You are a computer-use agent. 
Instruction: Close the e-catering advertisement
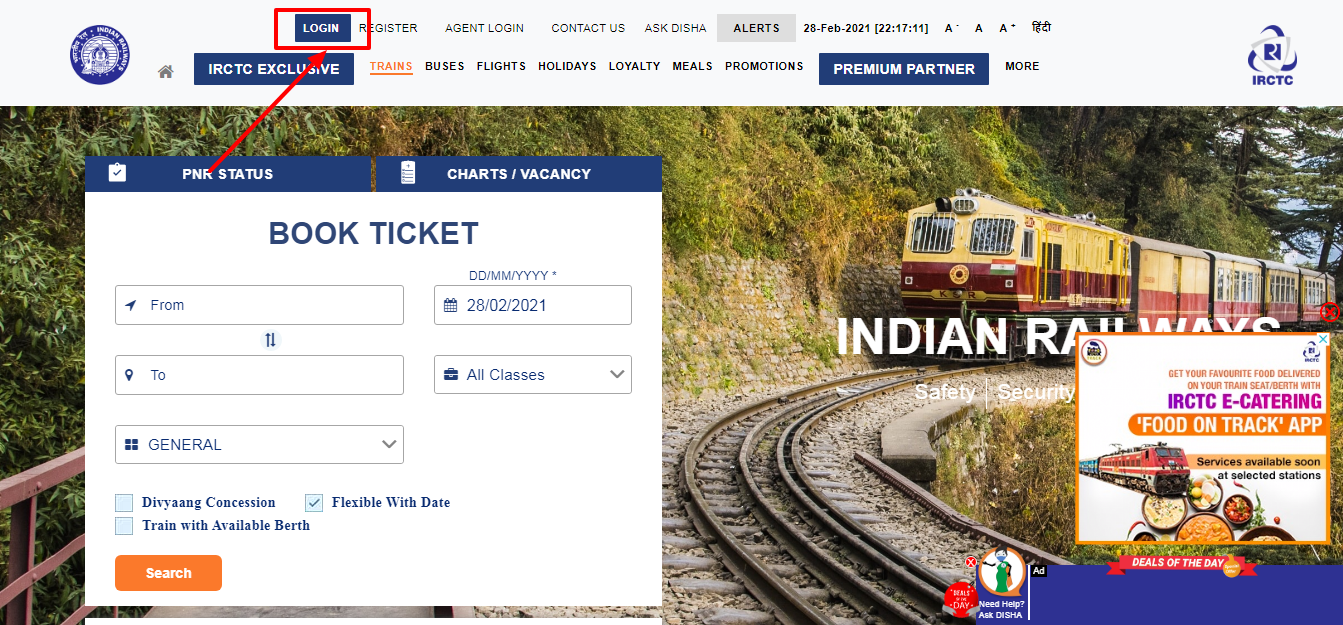1329,312
